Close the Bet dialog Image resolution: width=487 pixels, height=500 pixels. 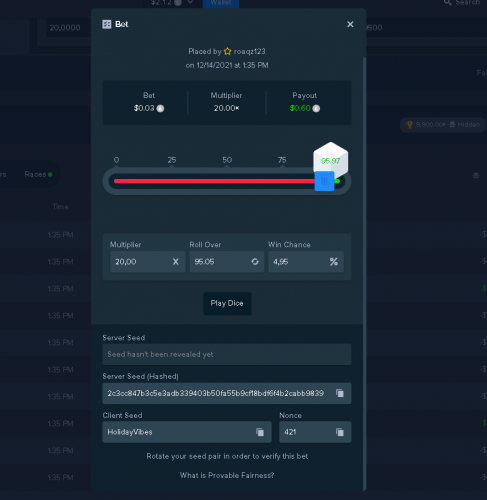[350, 24]
